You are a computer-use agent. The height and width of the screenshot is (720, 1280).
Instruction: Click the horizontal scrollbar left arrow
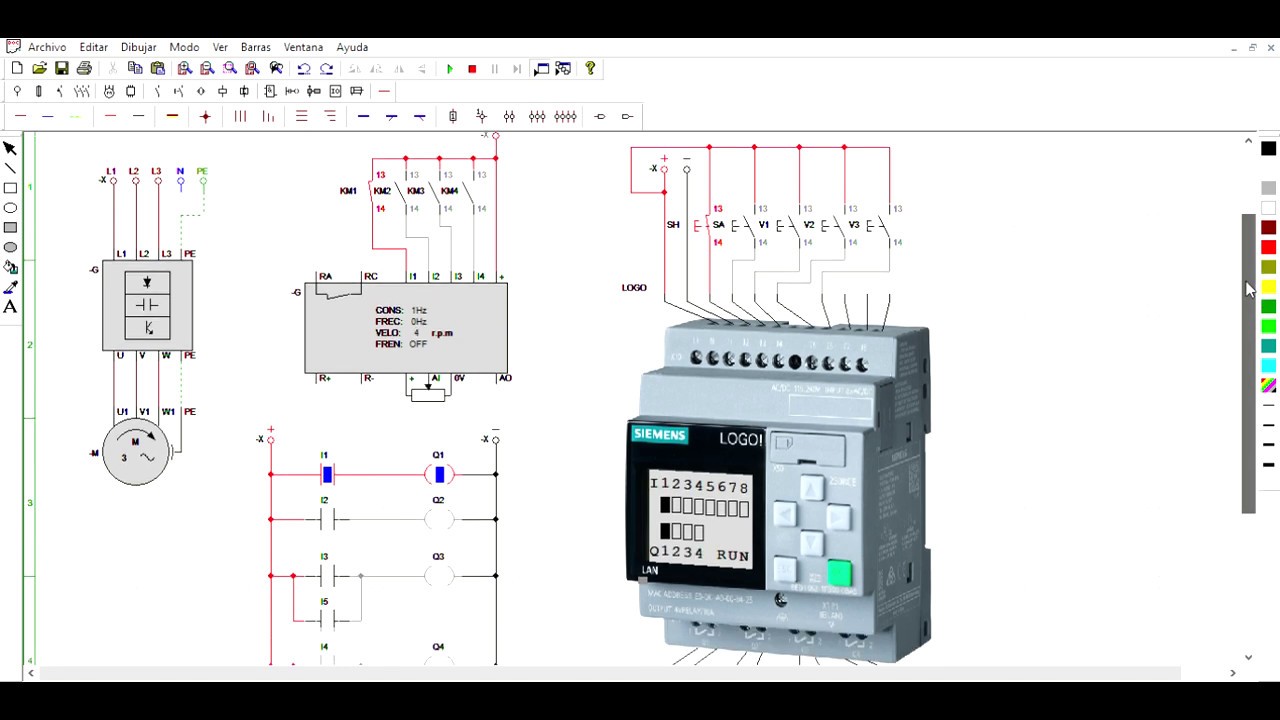pos(31,673)
